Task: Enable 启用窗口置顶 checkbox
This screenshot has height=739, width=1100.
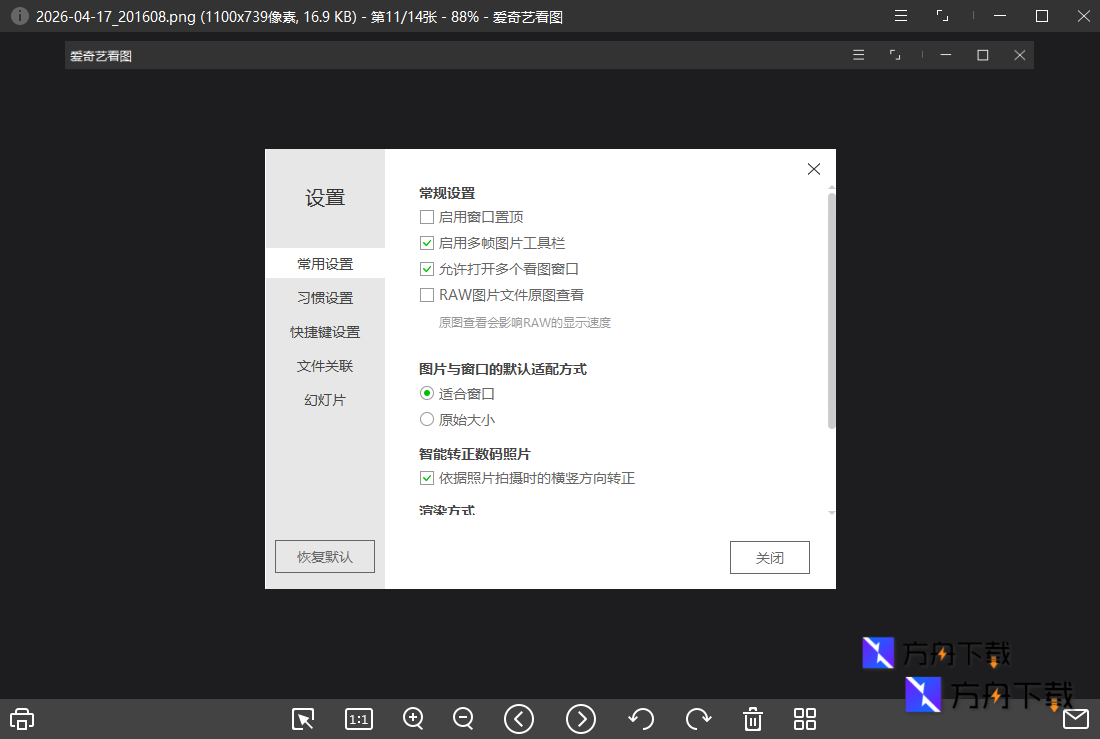Action: click(x=427, y=216)
